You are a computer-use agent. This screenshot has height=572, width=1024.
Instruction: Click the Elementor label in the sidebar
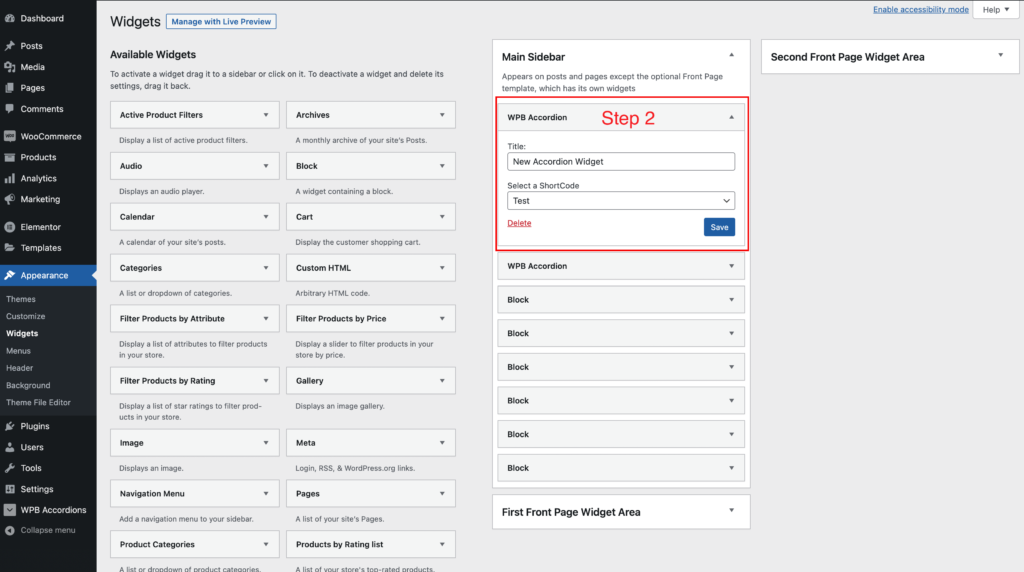pos(40,227)
